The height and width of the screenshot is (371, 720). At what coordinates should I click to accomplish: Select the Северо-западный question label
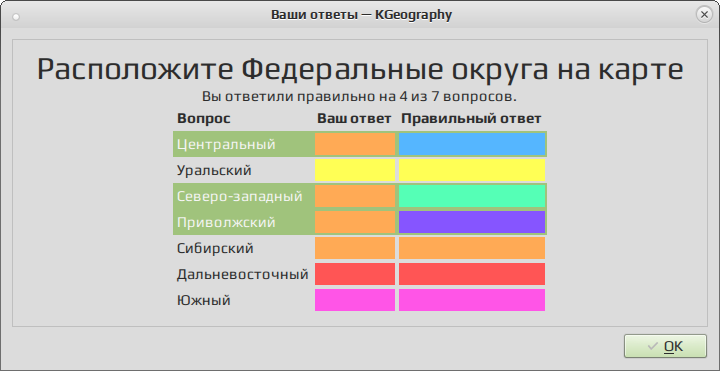click(240, 197)
